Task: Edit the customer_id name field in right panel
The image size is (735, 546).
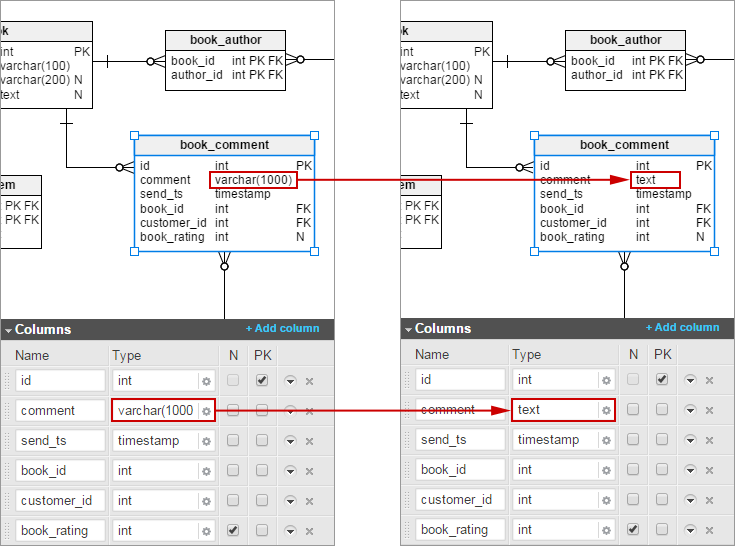Action: pos(460,500)
